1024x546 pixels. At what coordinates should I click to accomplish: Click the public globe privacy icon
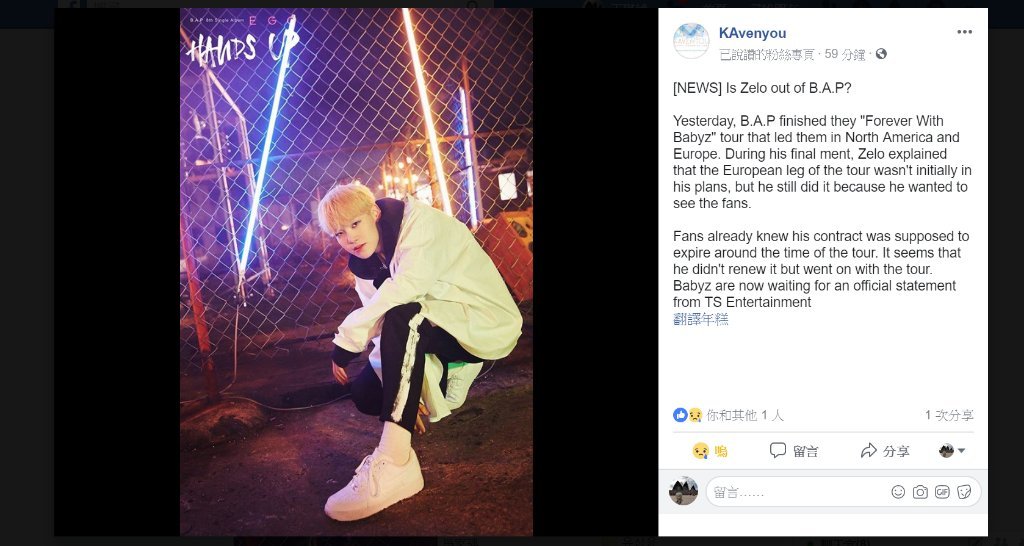click(x=881, y=54)
